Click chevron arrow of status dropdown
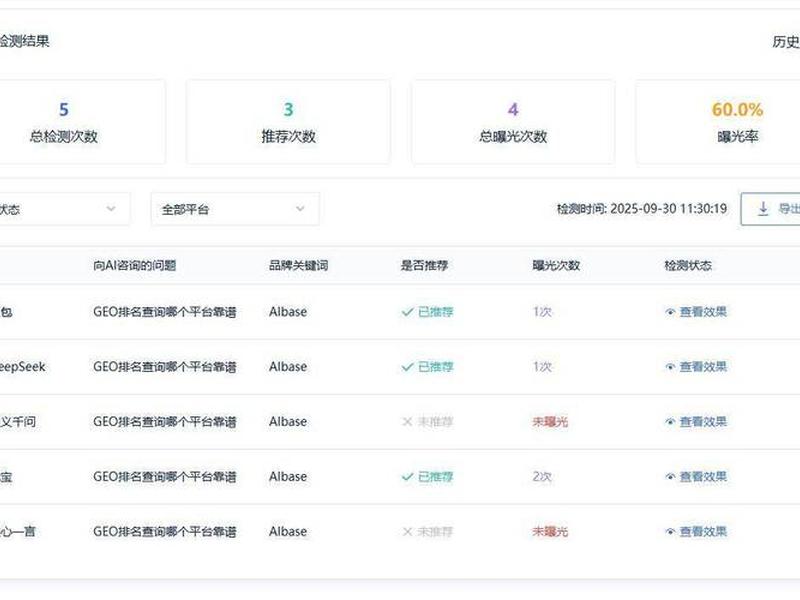The image size is (800, 600). [x=111, y=209]
